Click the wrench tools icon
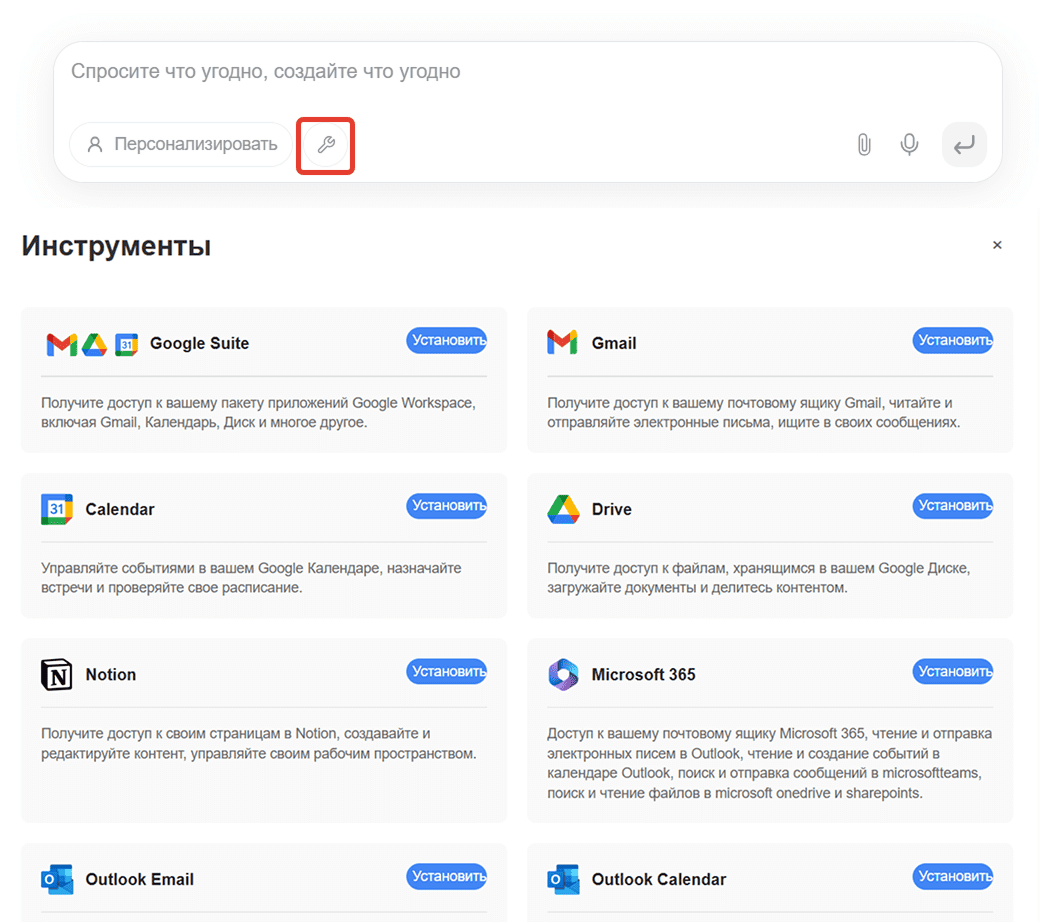 [x=325, y=145]
